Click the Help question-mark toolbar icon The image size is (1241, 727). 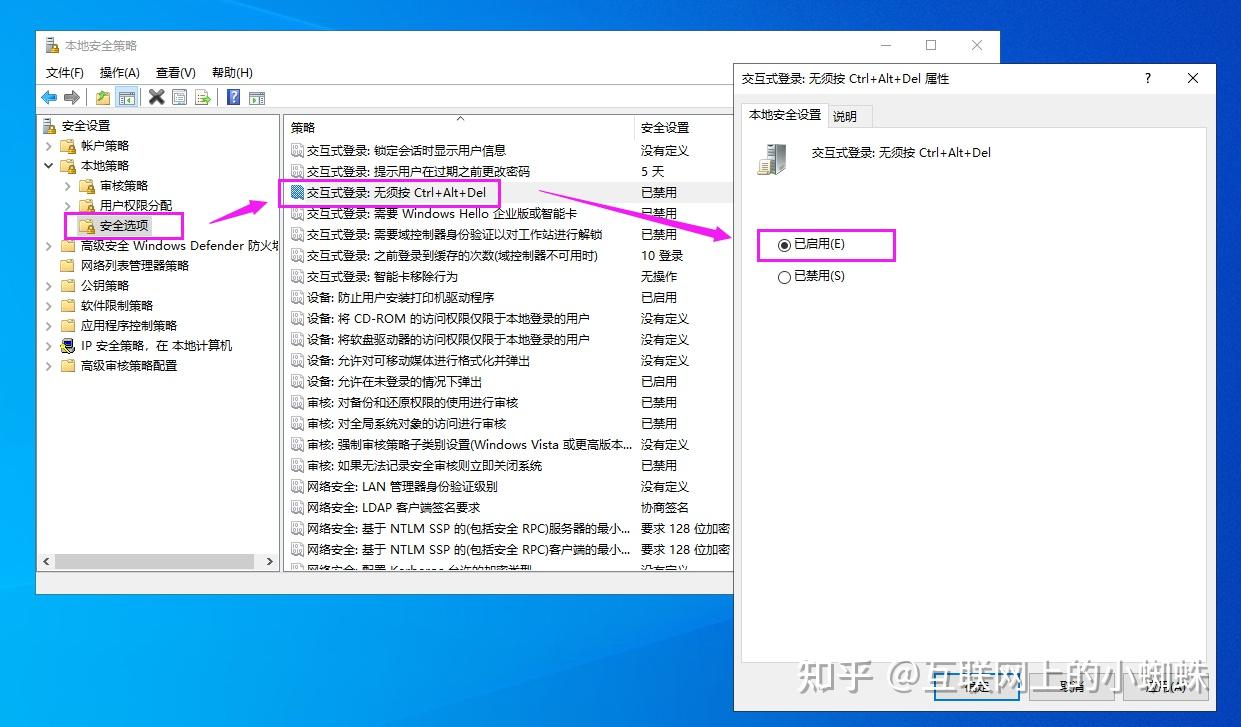click(x=233, y=96)
